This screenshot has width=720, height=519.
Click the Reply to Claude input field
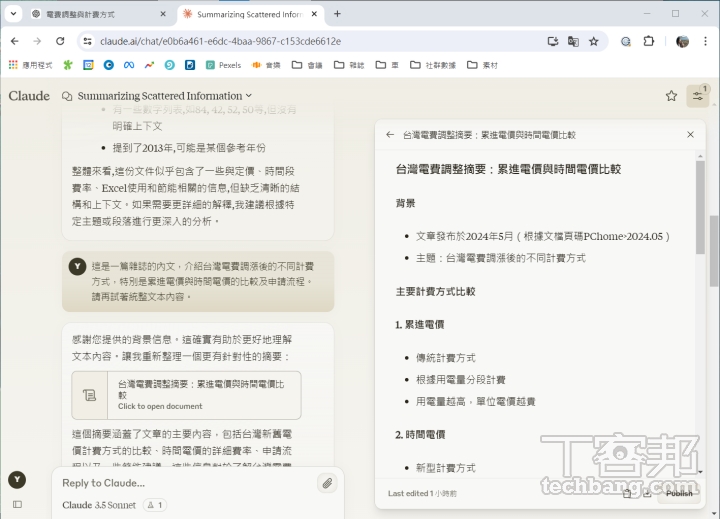pos(186,483)
